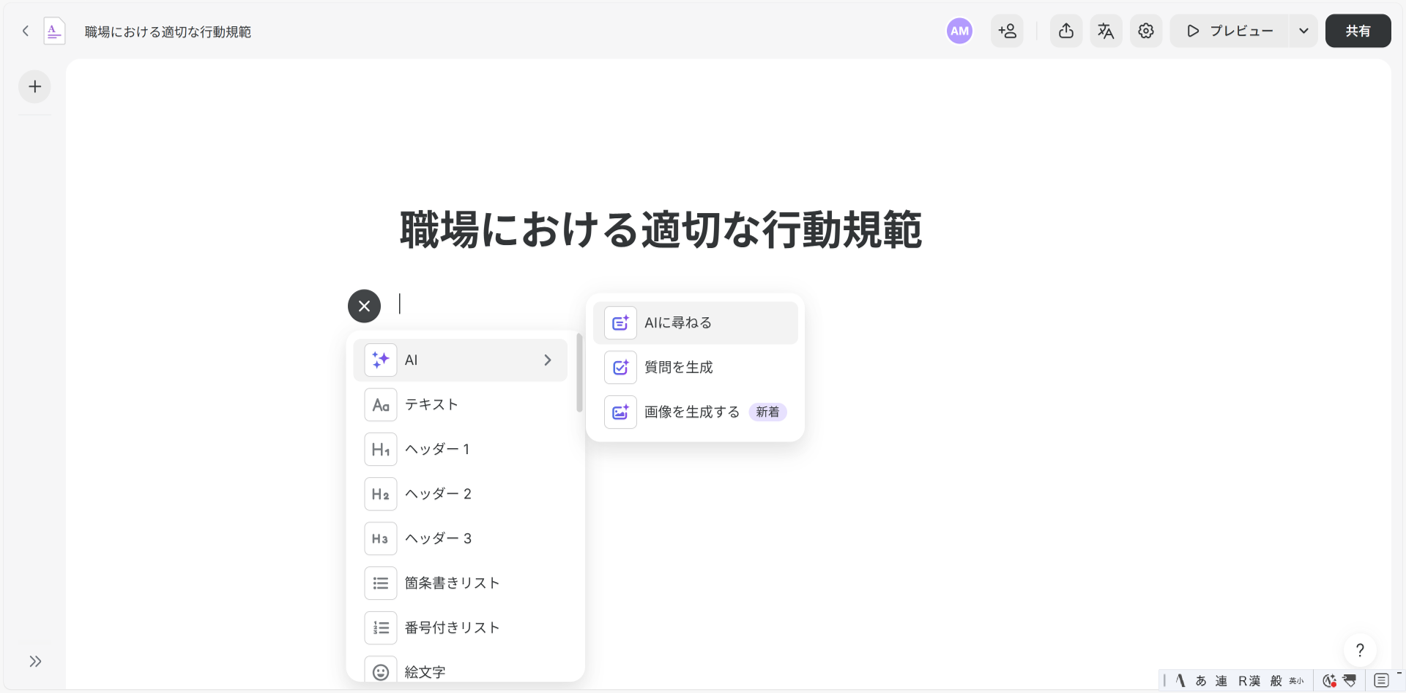Toggle the block menu closed with the X
This screenshot has height=693, width=1406.
click(x=364, y=306)
